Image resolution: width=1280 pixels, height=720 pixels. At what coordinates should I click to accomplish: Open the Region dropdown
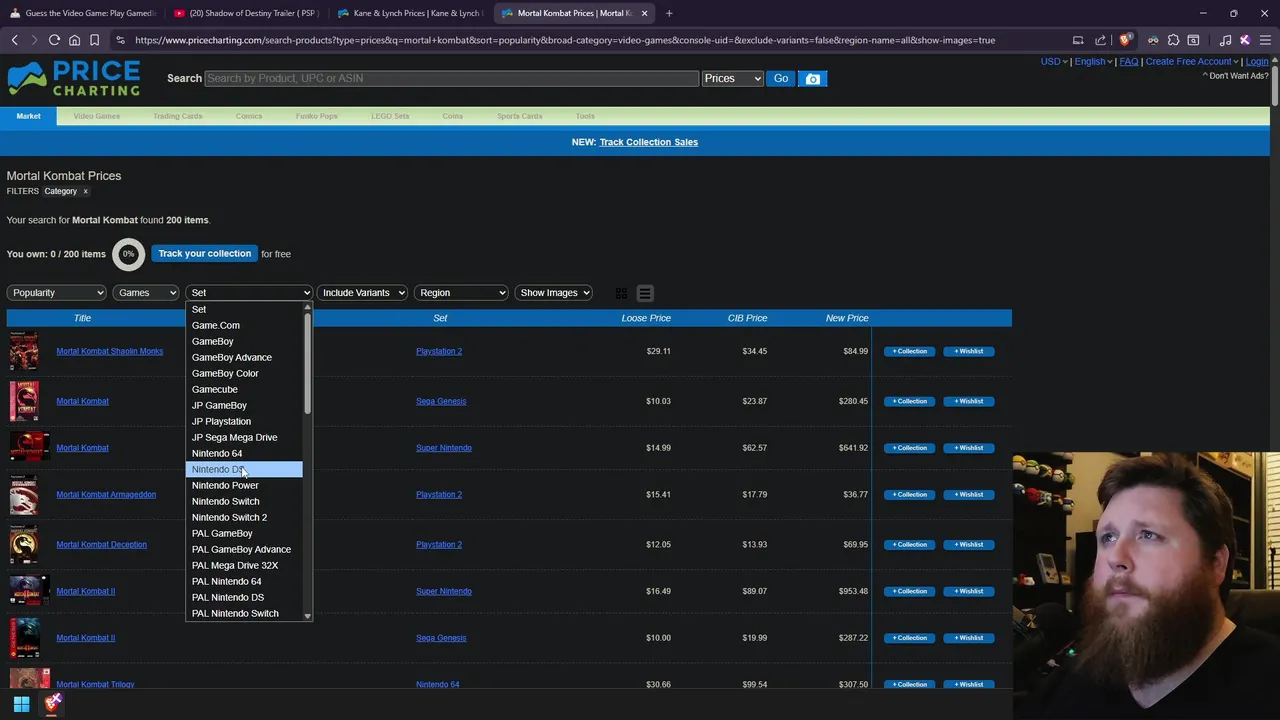(461, 293)
